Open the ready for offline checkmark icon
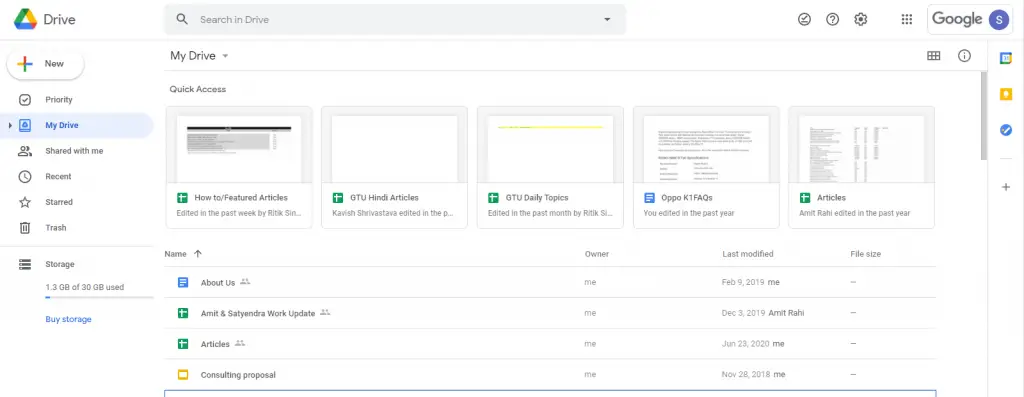1024x397 pixels. [x=805, y=20]
